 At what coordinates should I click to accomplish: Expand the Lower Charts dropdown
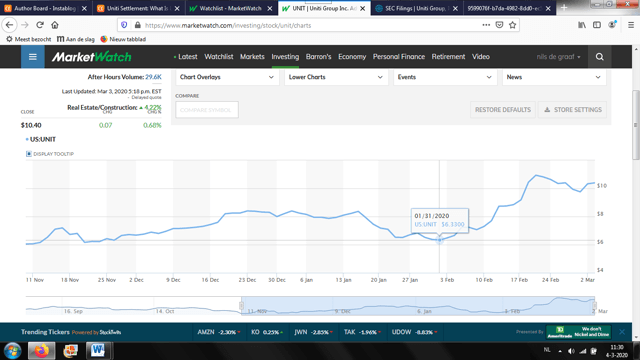tap(336, 77)
